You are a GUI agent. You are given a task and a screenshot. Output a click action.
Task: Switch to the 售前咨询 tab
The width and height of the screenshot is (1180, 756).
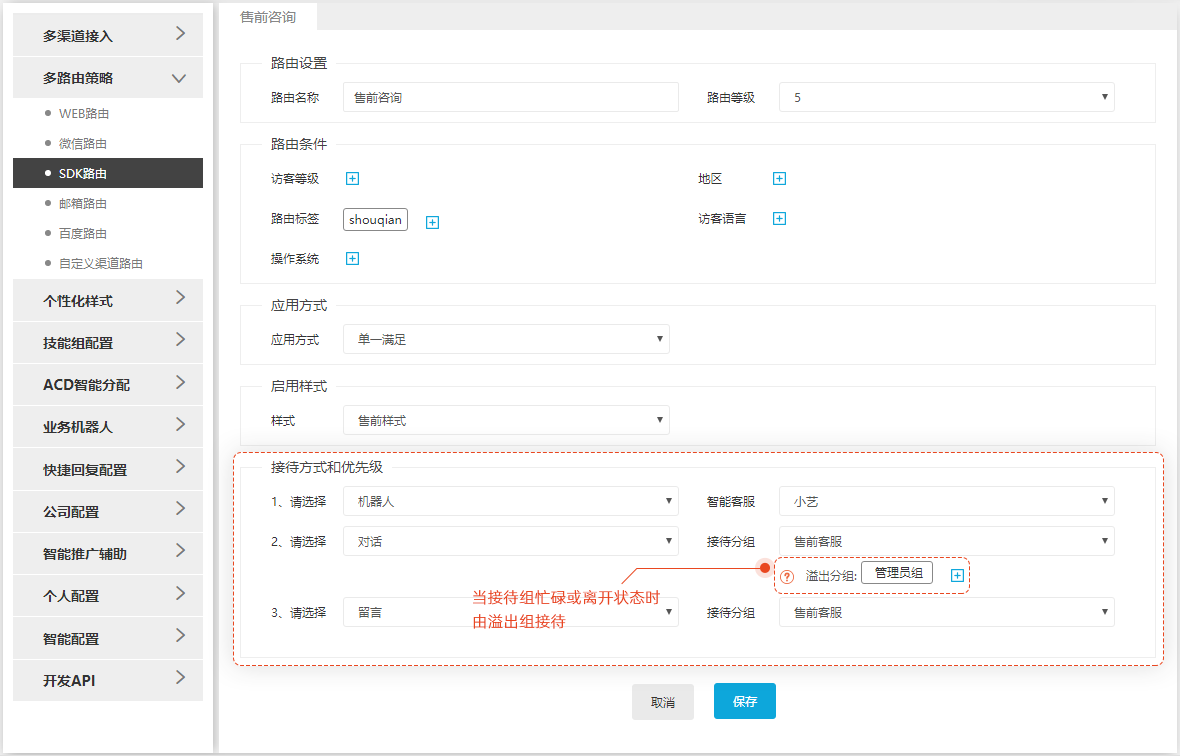[x=268, y=17]
